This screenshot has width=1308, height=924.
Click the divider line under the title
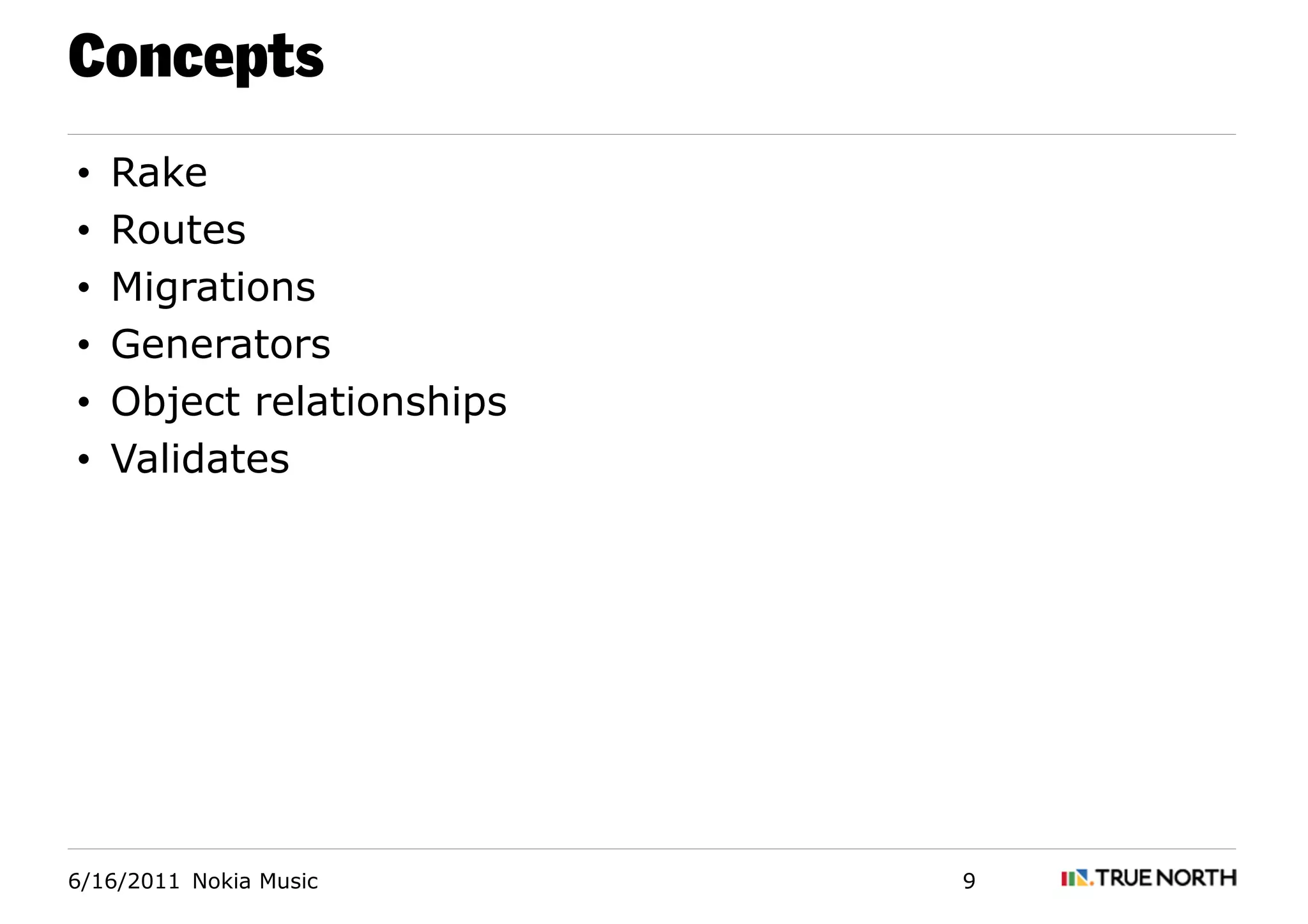tap(651, 135)
